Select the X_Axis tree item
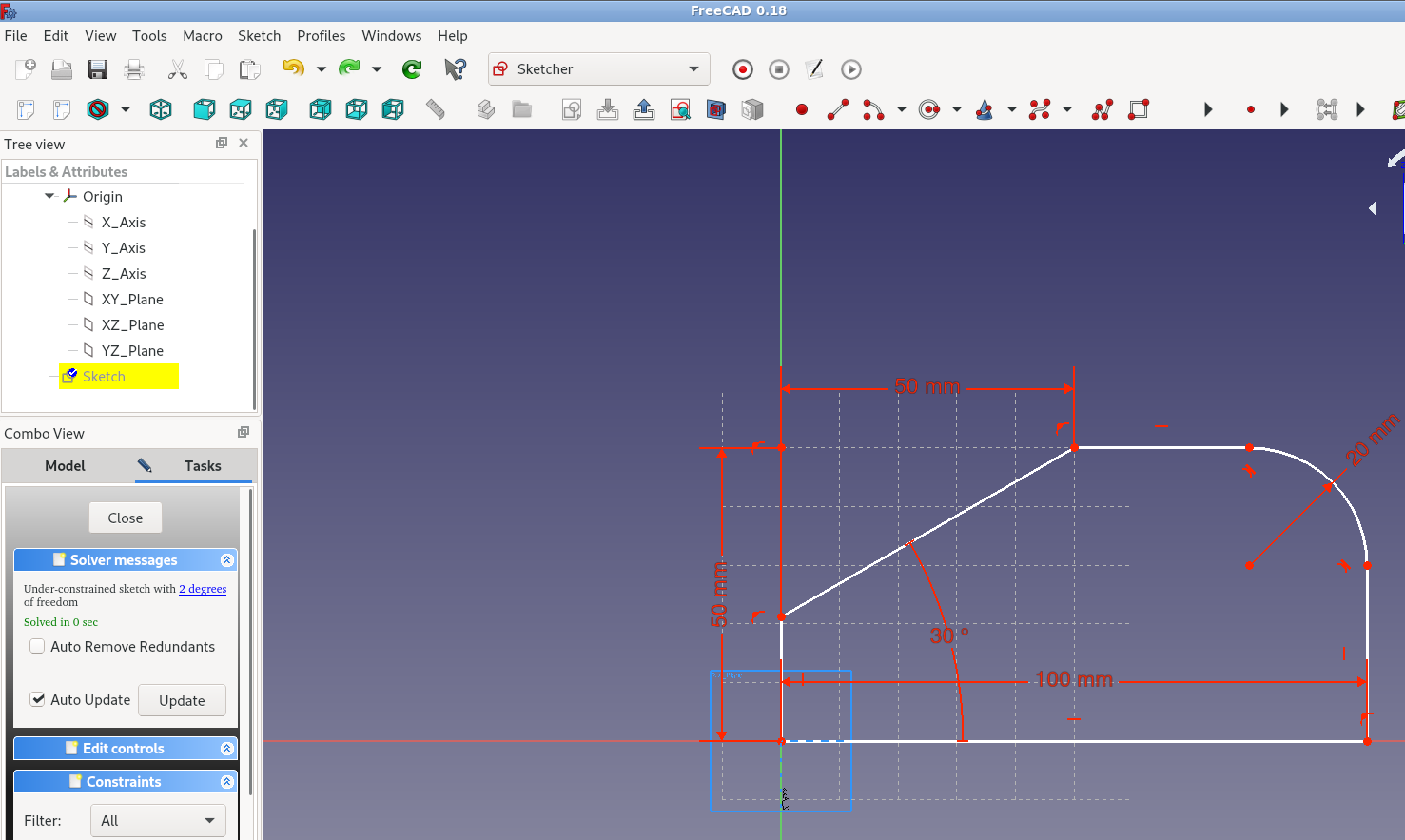Screen dimensions: 1405x840 pos(124,222)
